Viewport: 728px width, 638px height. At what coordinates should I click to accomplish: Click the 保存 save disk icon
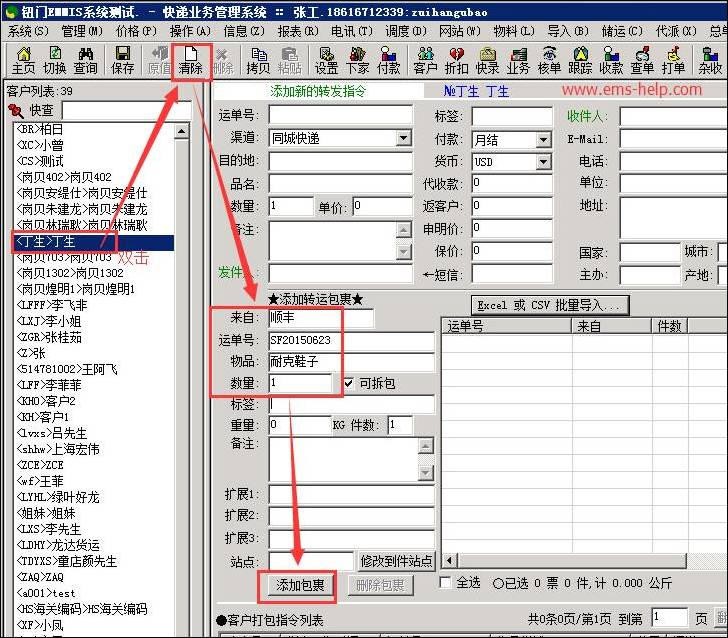123,61
